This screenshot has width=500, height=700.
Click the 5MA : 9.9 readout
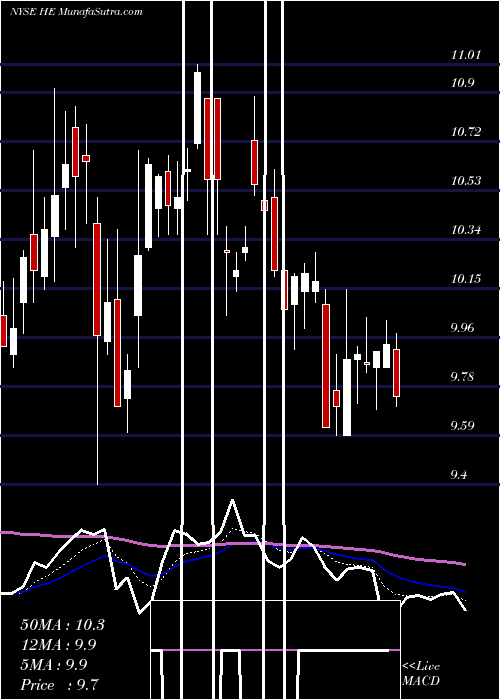tap(55, 665)
